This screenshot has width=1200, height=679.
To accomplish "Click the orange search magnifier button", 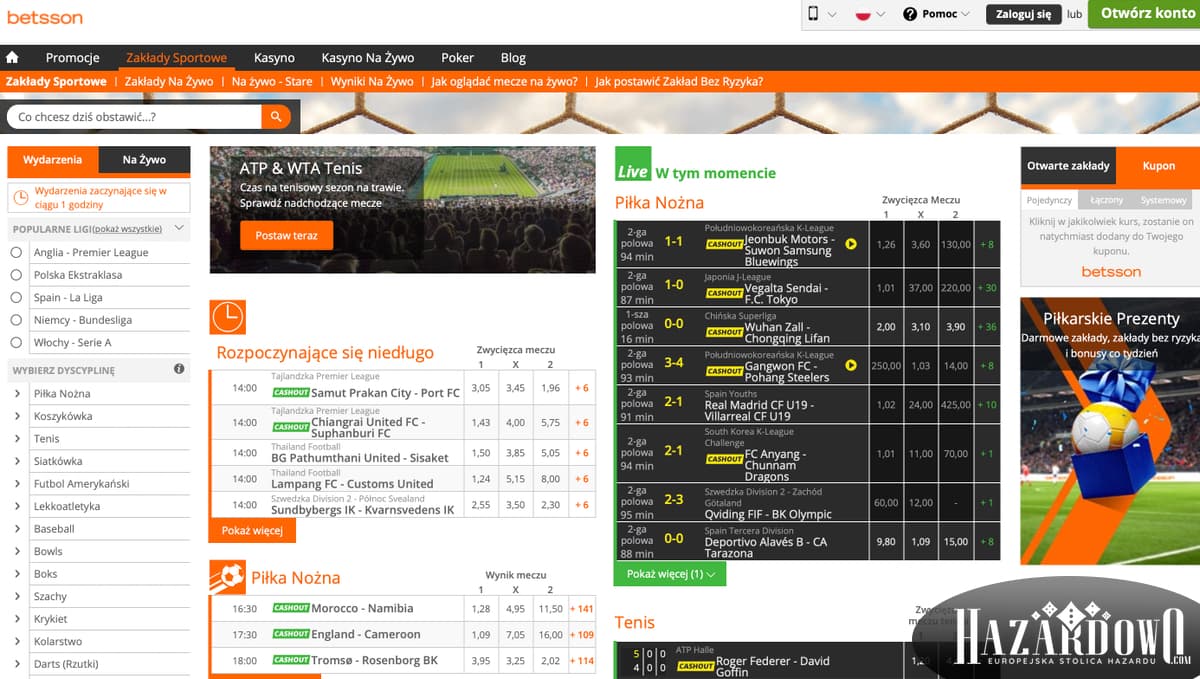I will 275,117.
